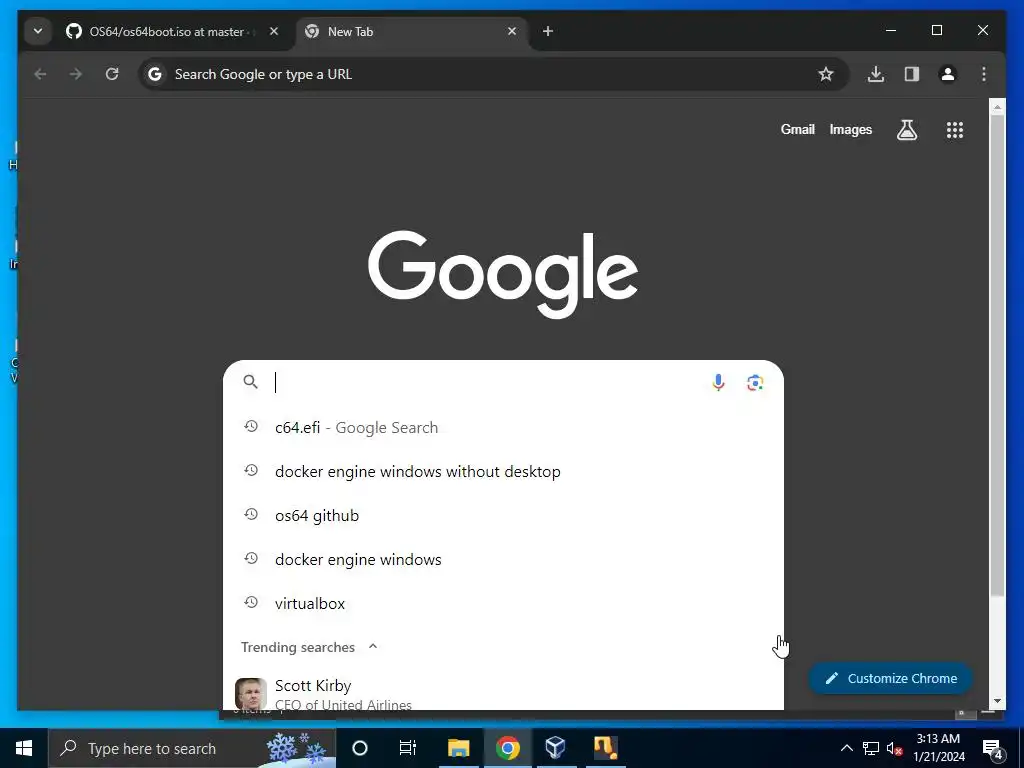Click the Chrome taskbar icon

click(507, 748)
